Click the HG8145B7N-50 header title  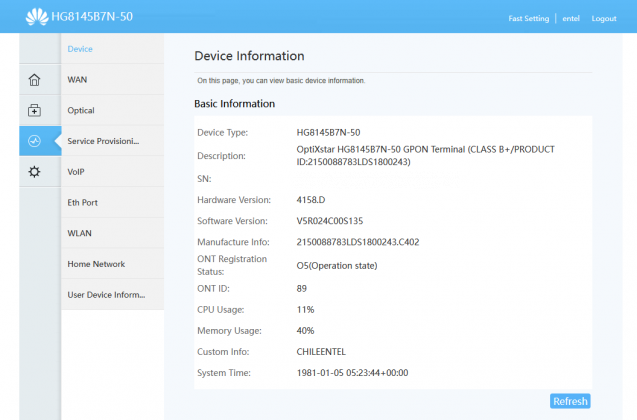coord(92,17)
